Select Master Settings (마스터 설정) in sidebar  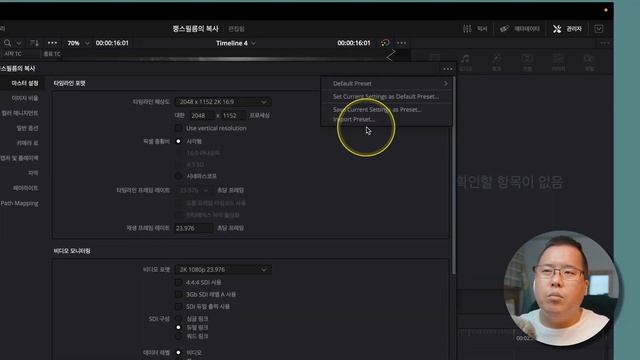tap(24, 83)
